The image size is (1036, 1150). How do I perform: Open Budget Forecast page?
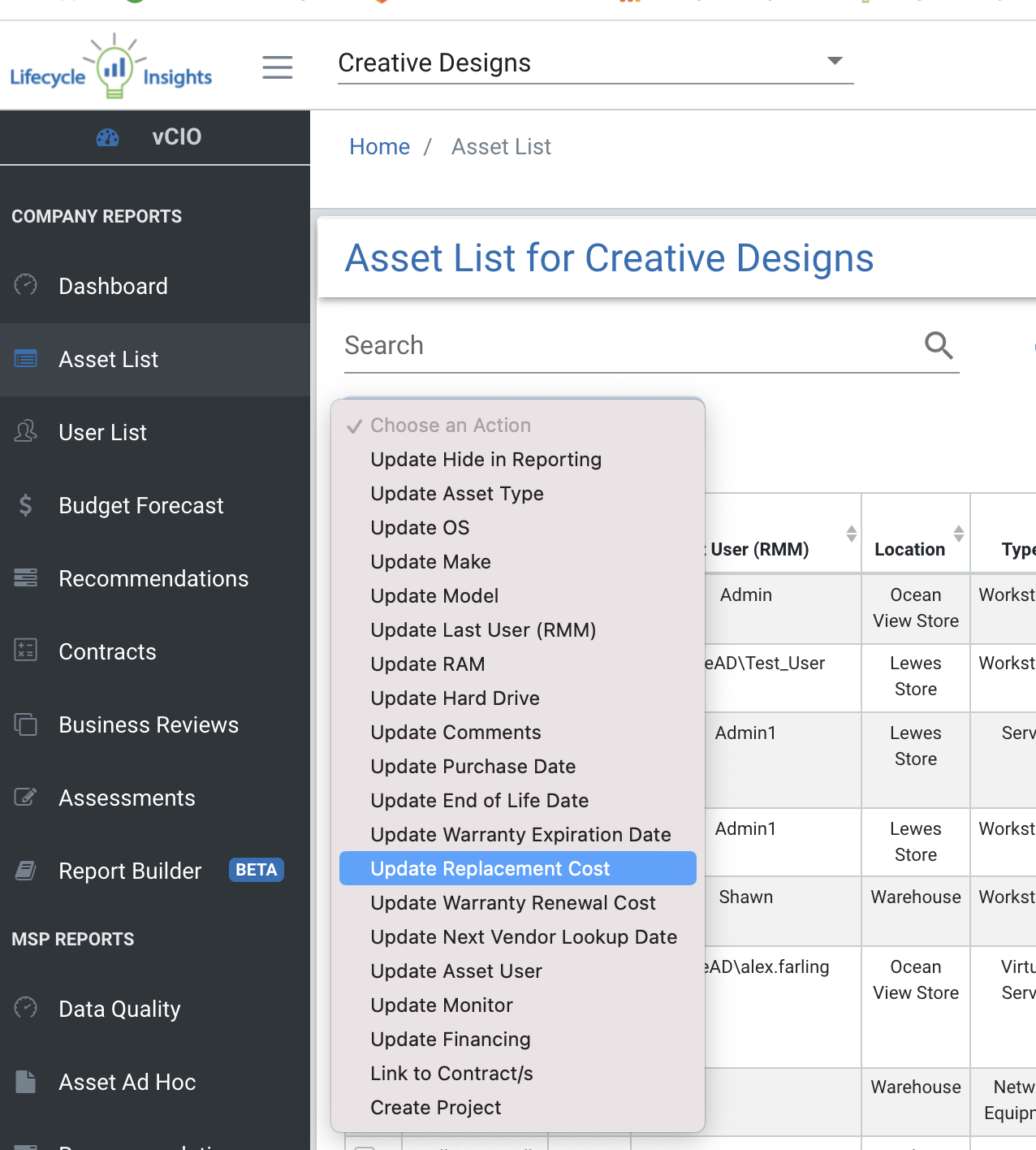coord(155,505)
